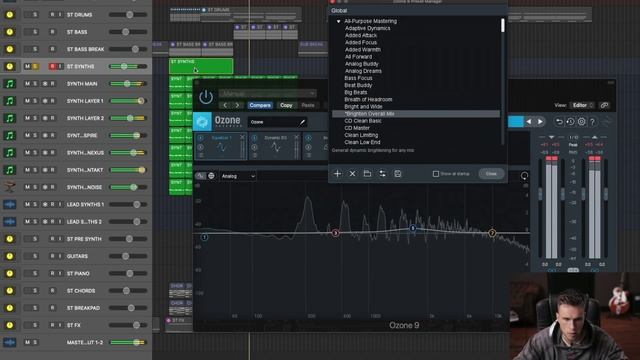Screen dimensions: 640x360
Task: Click the preset compare arrows icon
Action: coord(382,174)
